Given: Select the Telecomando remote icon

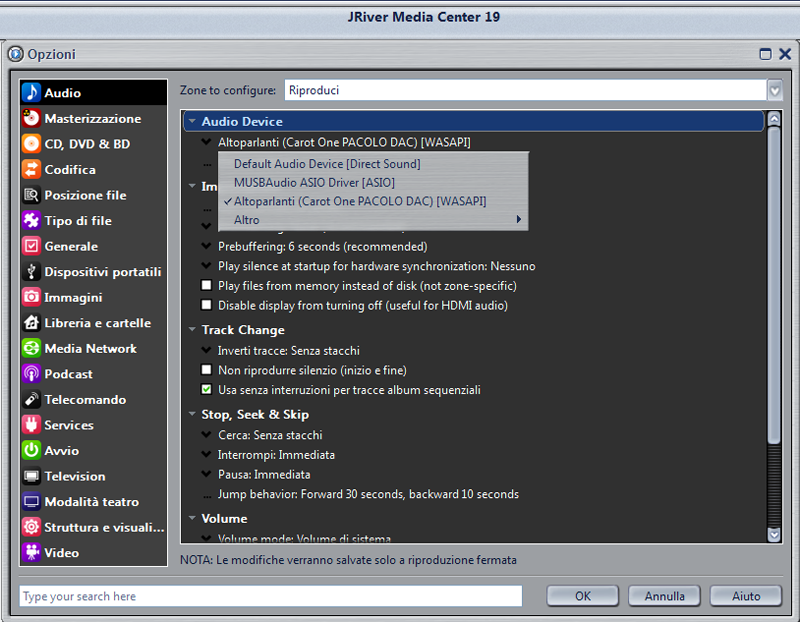Looking at the screenshot, I should (31, 400).
